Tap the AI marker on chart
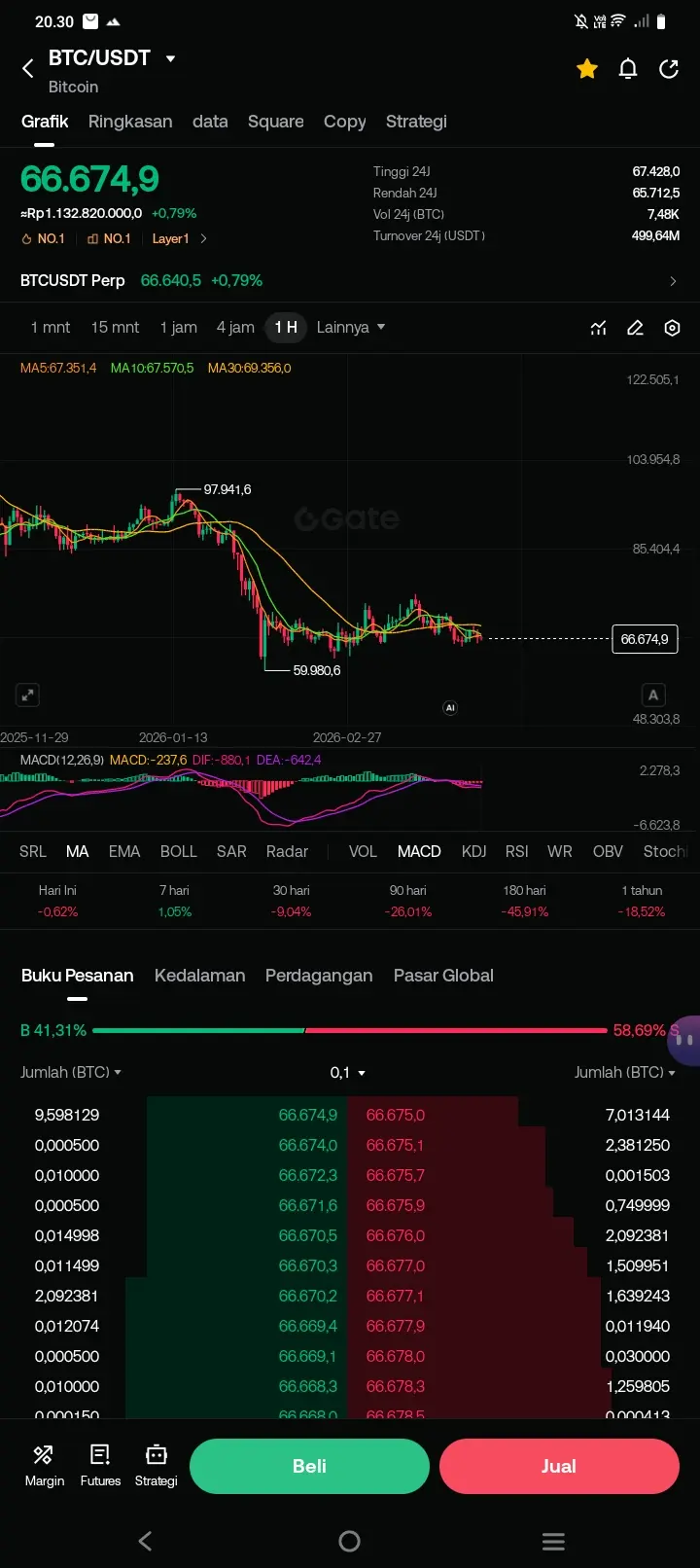 click(449, 708)
